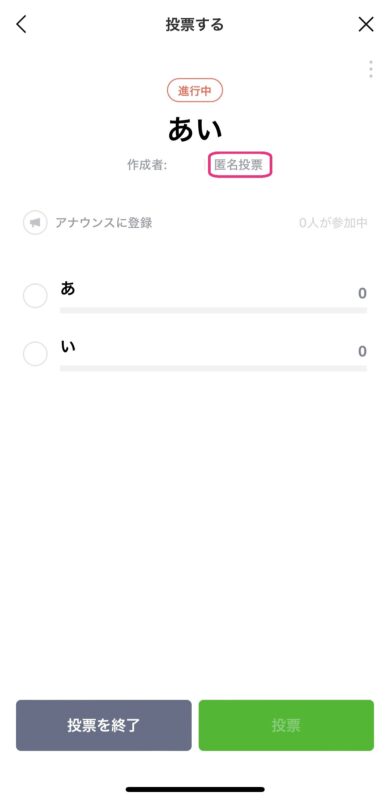Tap the poll title あい

[x=195, y=130]
